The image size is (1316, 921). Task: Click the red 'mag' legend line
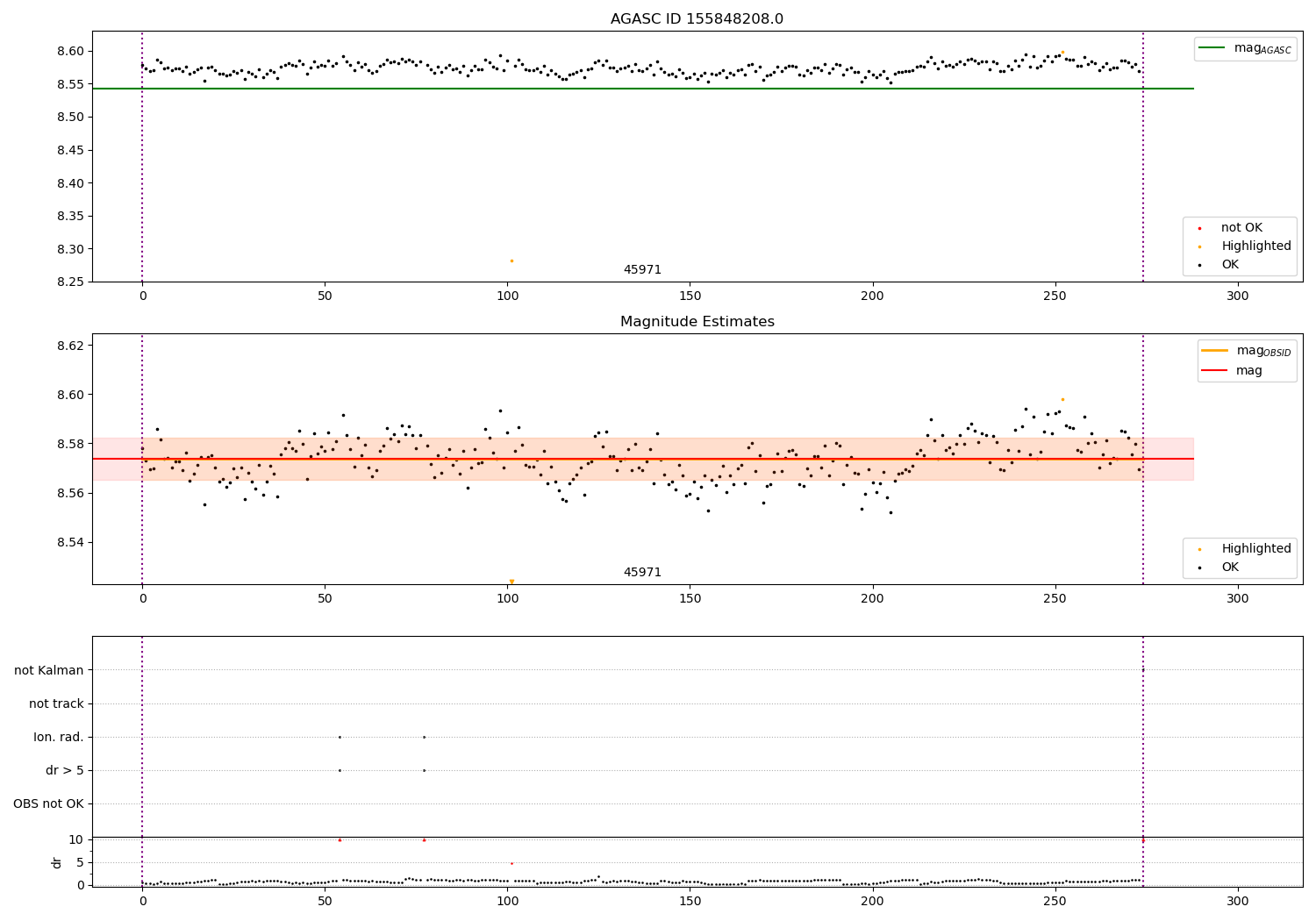tap(1214, 371)
